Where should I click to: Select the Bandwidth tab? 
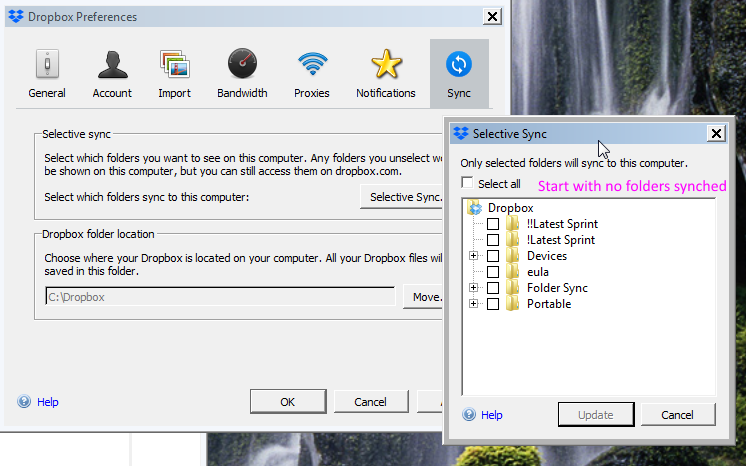242,74
